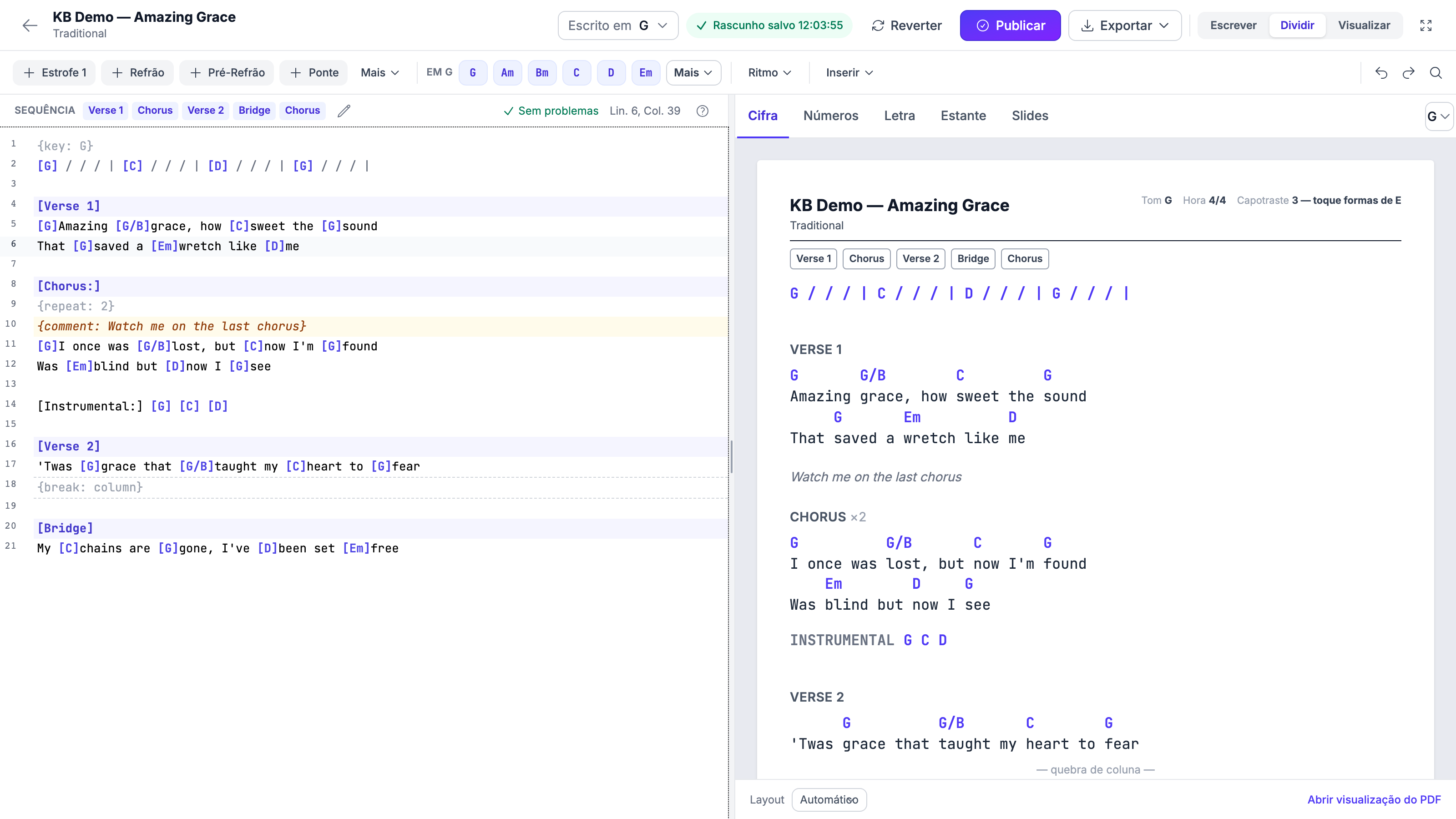Open the Layout Automático selector
Viewport: 1456px width, 819px height.
pos(829,800)
